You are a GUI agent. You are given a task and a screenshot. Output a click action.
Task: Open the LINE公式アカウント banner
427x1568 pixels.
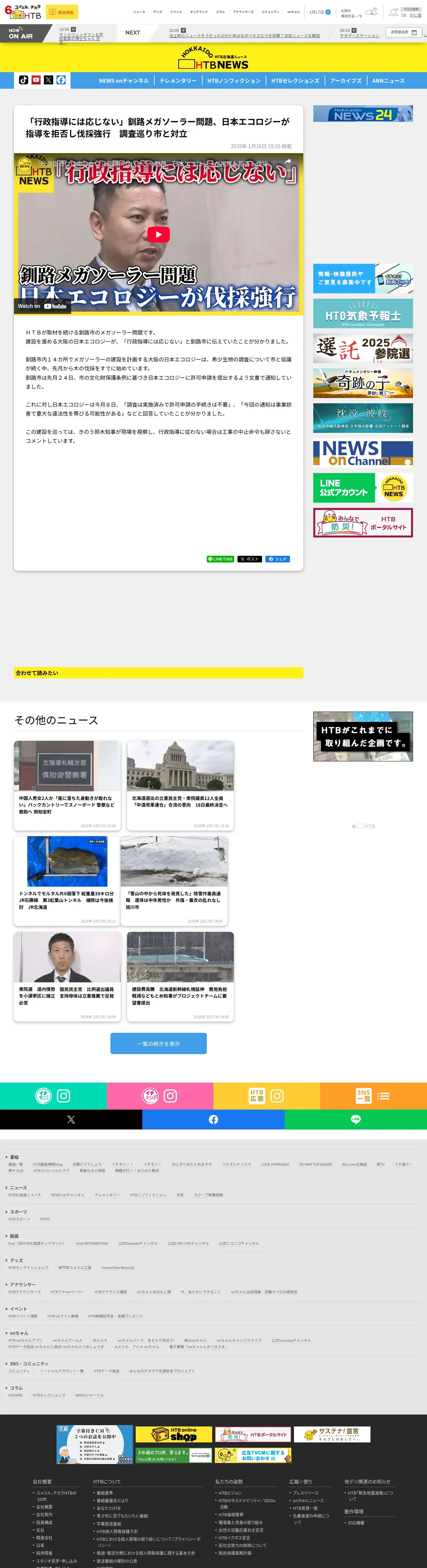pyautogui.click(x=363, y=488)
